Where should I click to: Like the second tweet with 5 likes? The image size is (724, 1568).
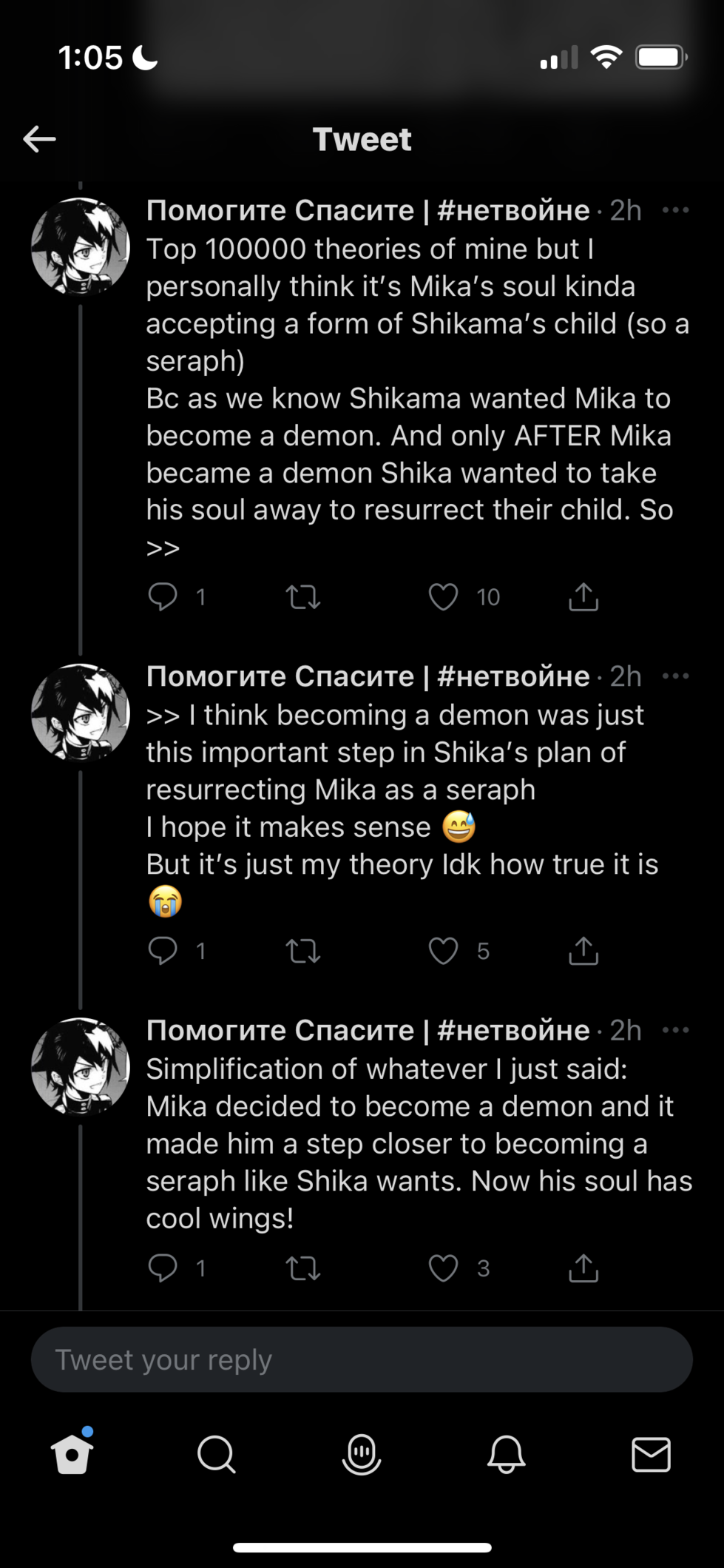click(x=443, y=951)
